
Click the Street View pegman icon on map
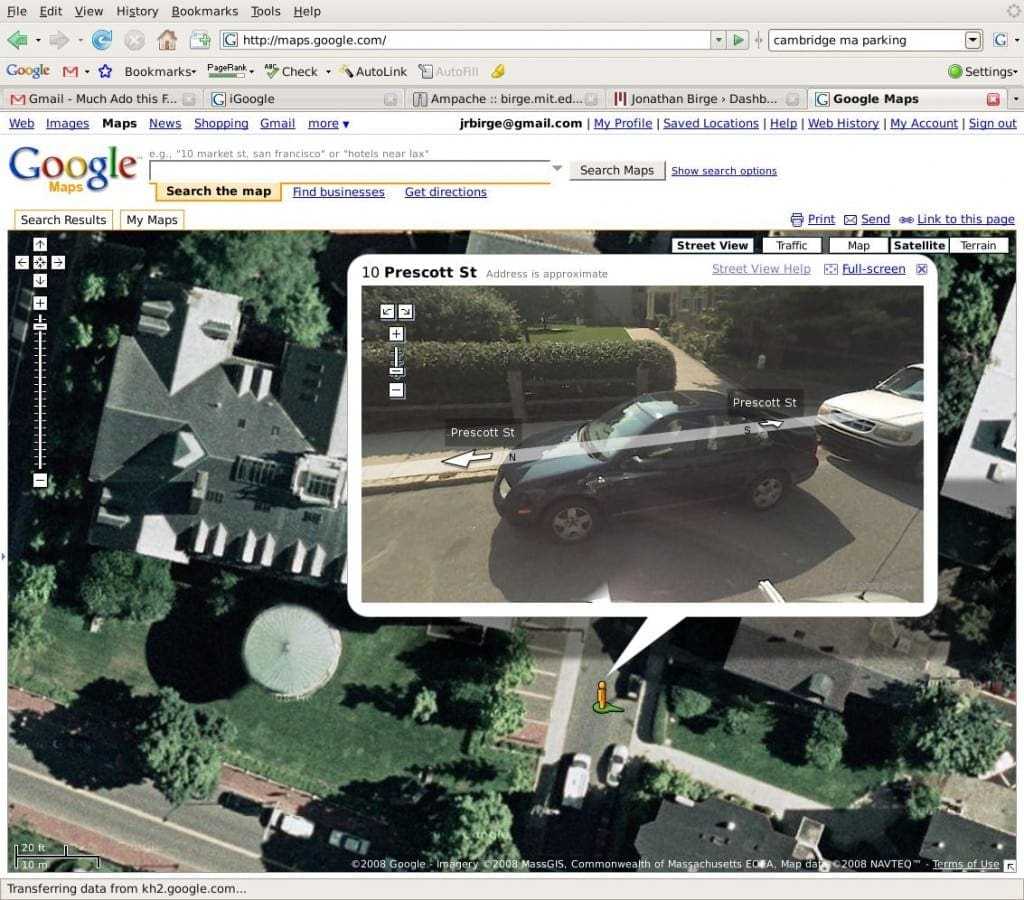click(x=602, y=697)
